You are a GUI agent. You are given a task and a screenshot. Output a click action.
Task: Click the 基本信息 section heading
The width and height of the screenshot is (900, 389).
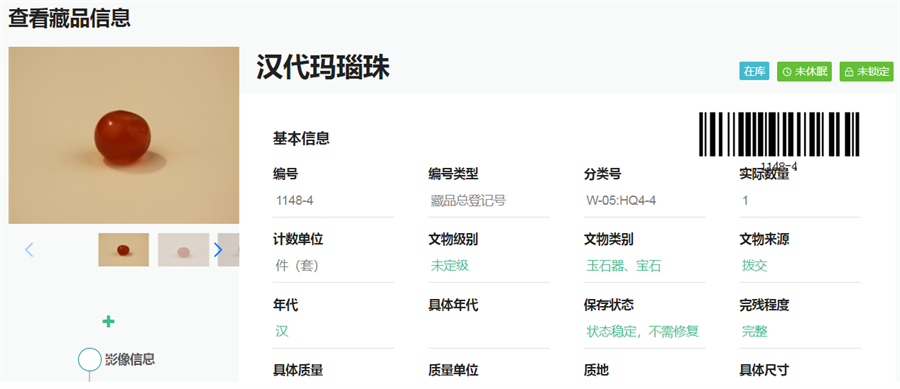[301, 138]
